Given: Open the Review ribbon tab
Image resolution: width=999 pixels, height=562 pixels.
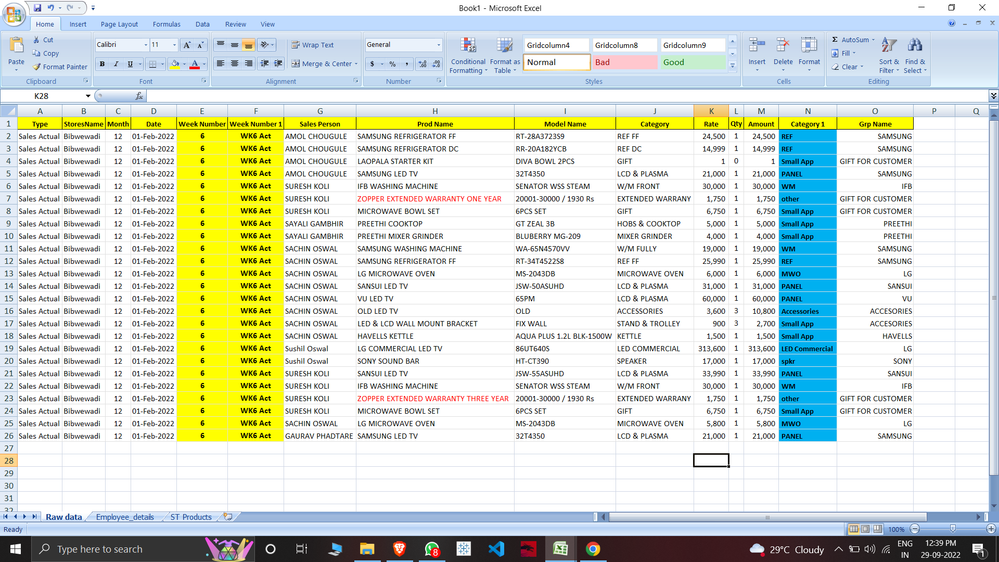Looking at the screenshot, I should 235,24.
